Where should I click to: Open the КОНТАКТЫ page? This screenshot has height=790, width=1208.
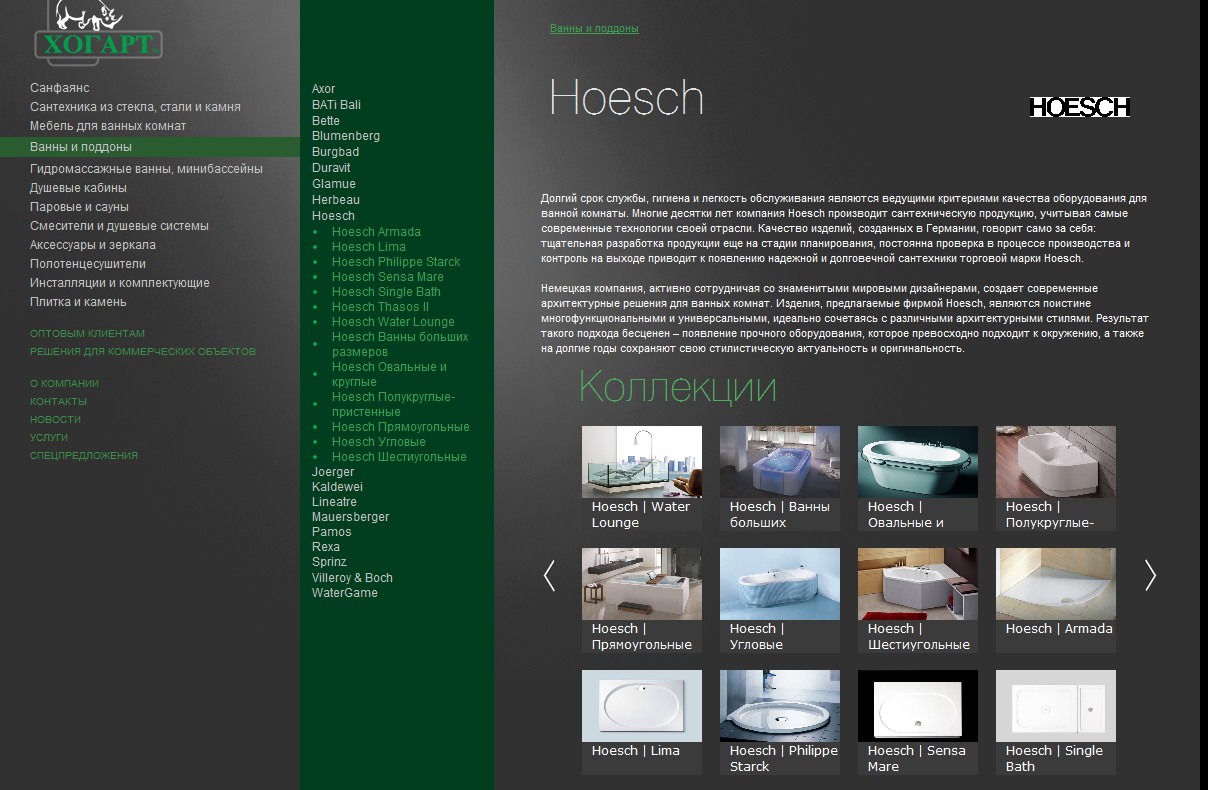pyautogui.click(x=58, y=402)
